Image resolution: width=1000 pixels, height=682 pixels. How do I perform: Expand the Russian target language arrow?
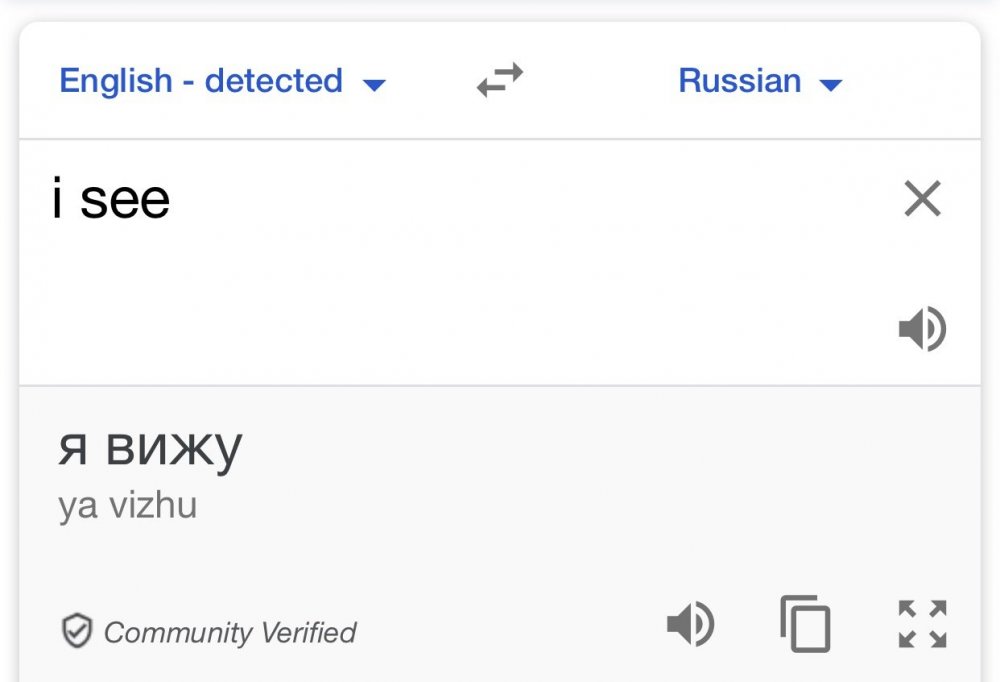pyautogui.click(x=830, y=85)
